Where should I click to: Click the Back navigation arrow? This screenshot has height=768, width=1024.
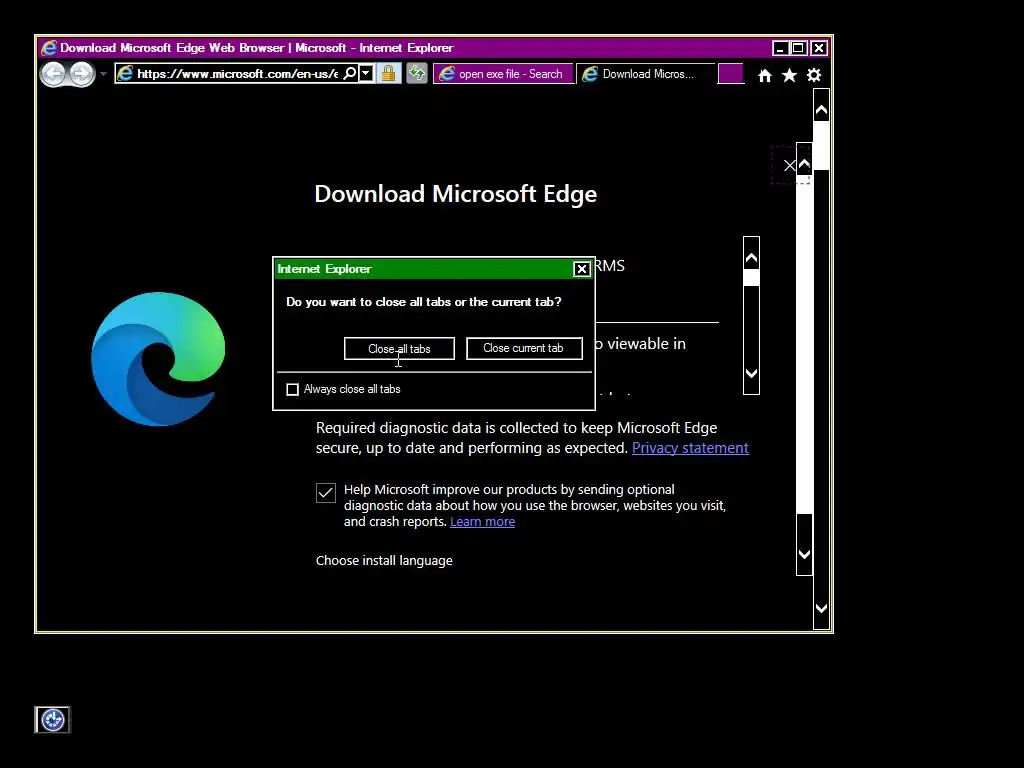click(54, 74)
